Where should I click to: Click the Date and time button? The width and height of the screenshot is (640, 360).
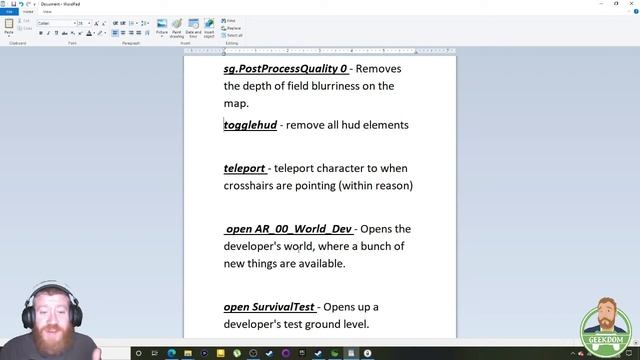pos(193,28)
